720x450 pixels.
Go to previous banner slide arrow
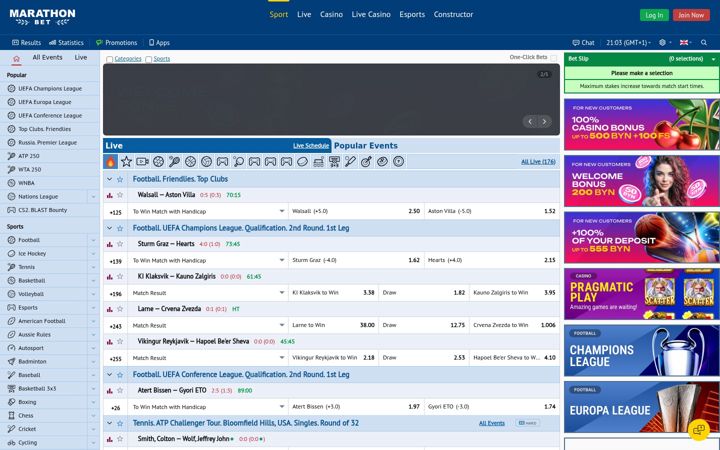pyautogui.click(x=530, y=122)
